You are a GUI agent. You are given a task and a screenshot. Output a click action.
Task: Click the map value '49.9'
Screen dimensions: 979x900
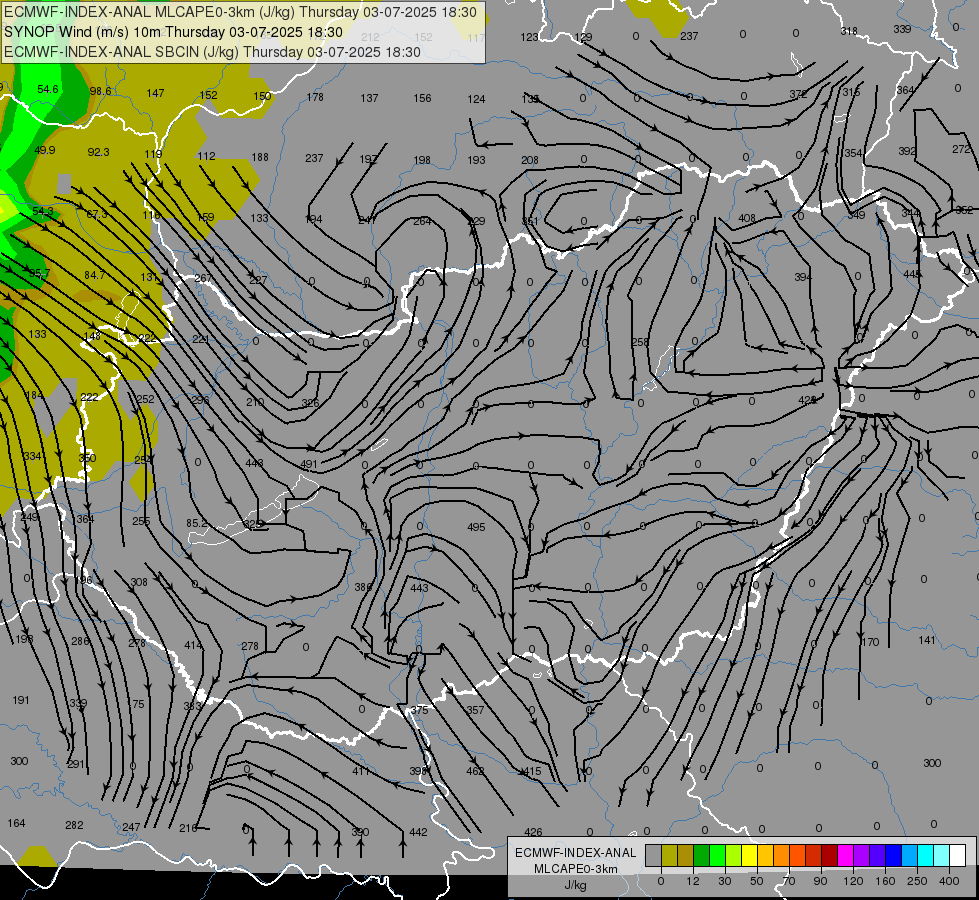44,150
